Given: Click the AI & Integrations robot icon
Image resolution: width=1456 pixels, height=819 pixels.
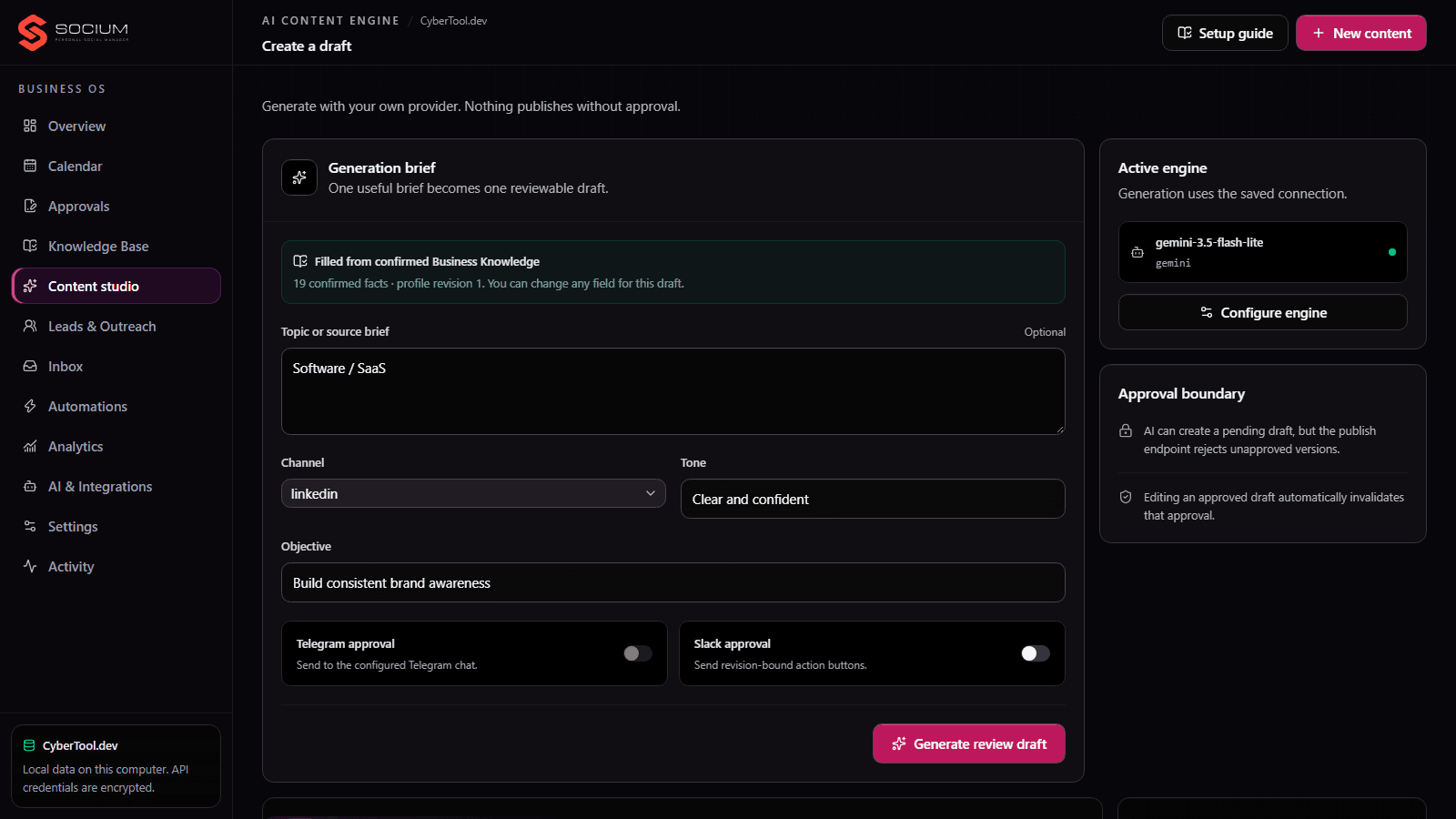Looking at the screenshot, I should click(x=30, y=486).
